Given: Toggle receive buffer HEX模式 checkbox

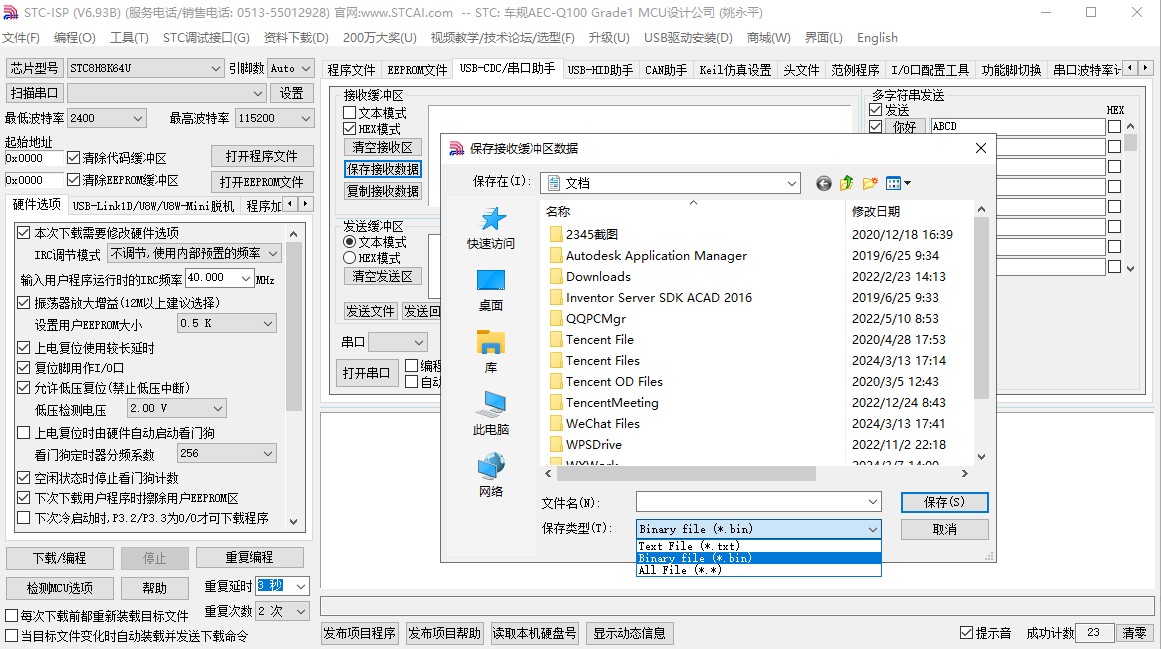Looking at the screenshot, I should click(350, 129).
